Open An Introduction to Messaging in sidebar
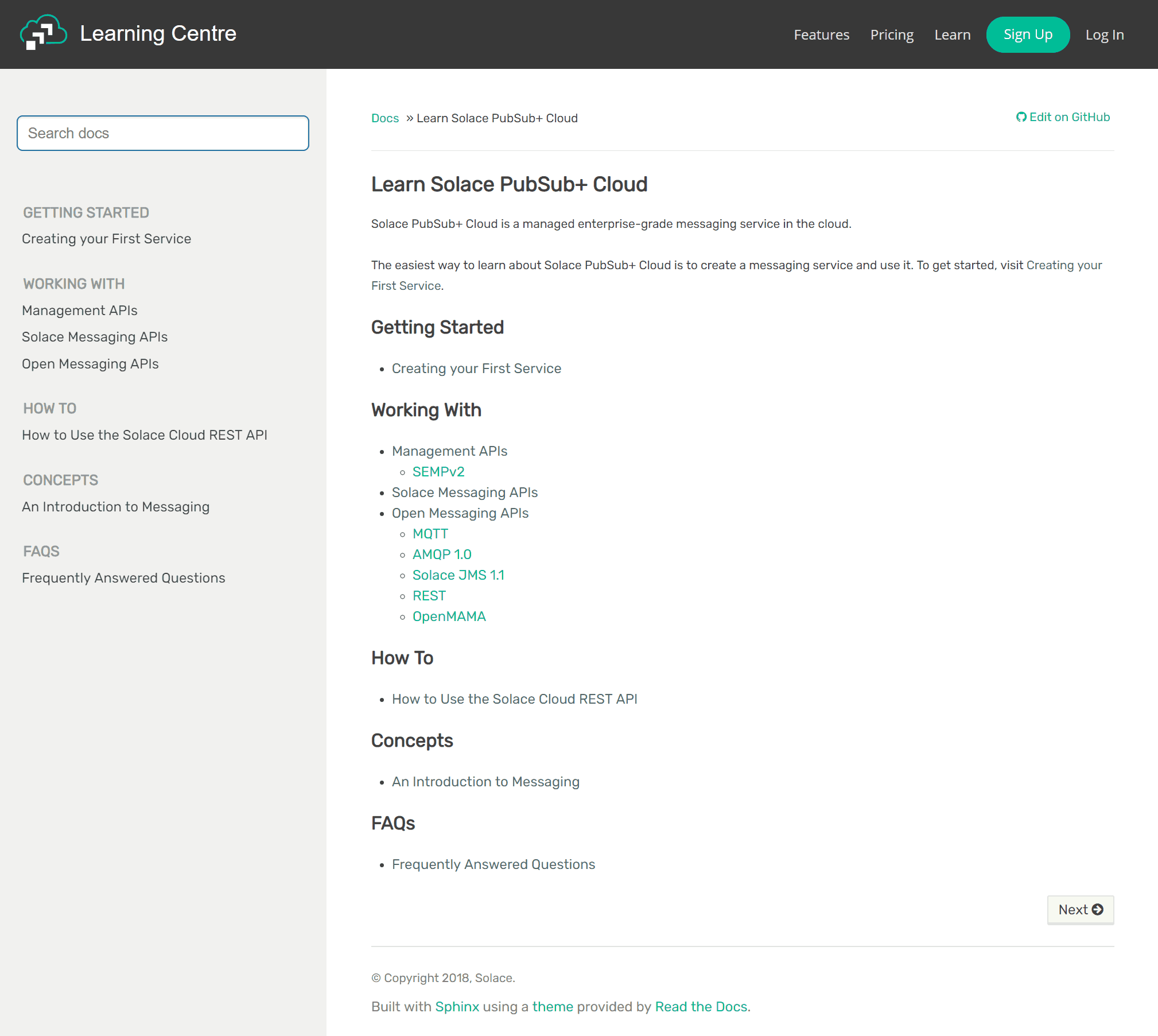 [115, 507]
